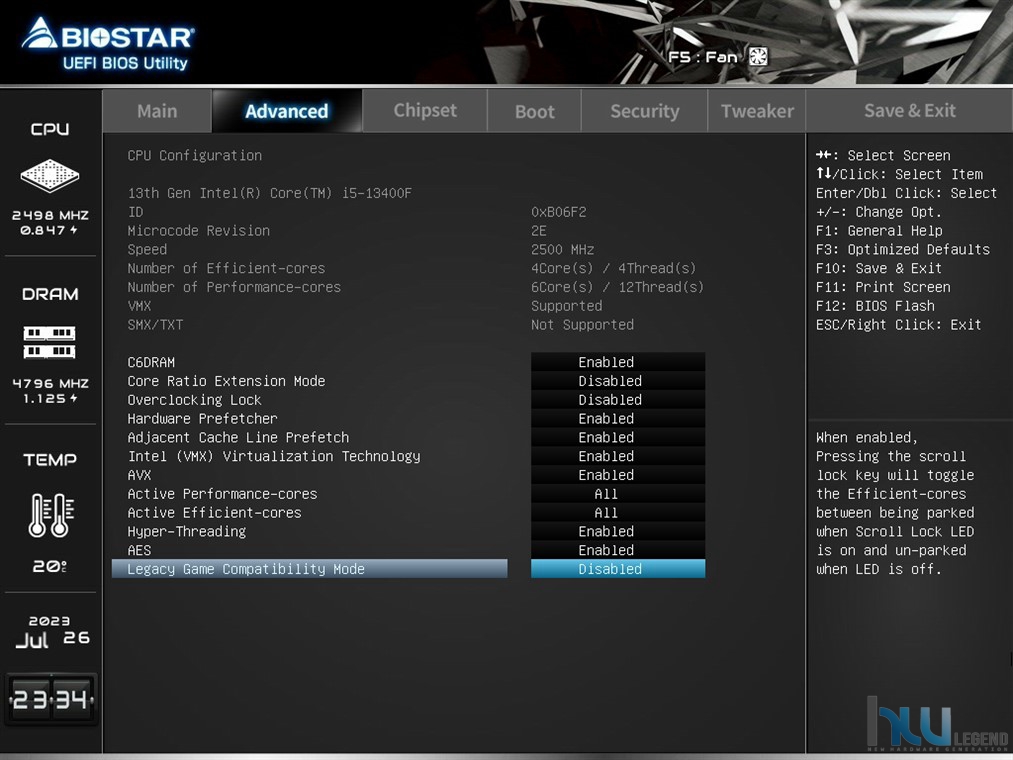Change the AVX Enabled value
The width and height of the screenshot is (1013, 760).
click(618, 474)
